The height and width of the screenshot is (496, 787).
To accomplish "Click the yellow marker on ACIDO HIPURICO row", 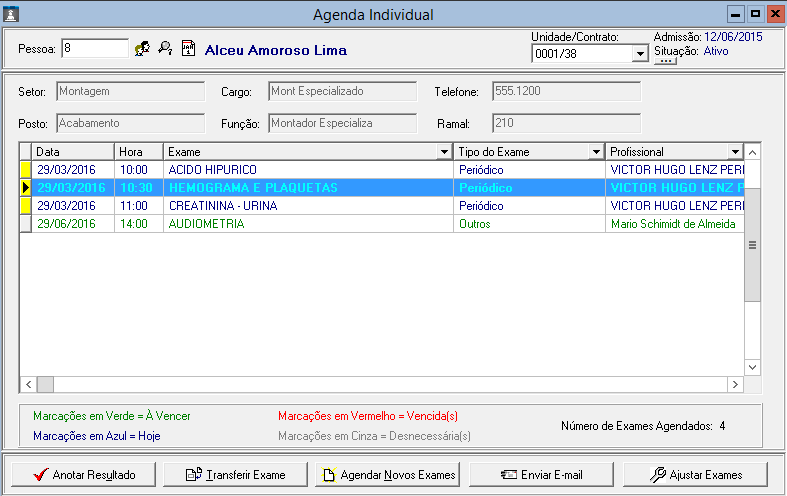I will (27, 170).
